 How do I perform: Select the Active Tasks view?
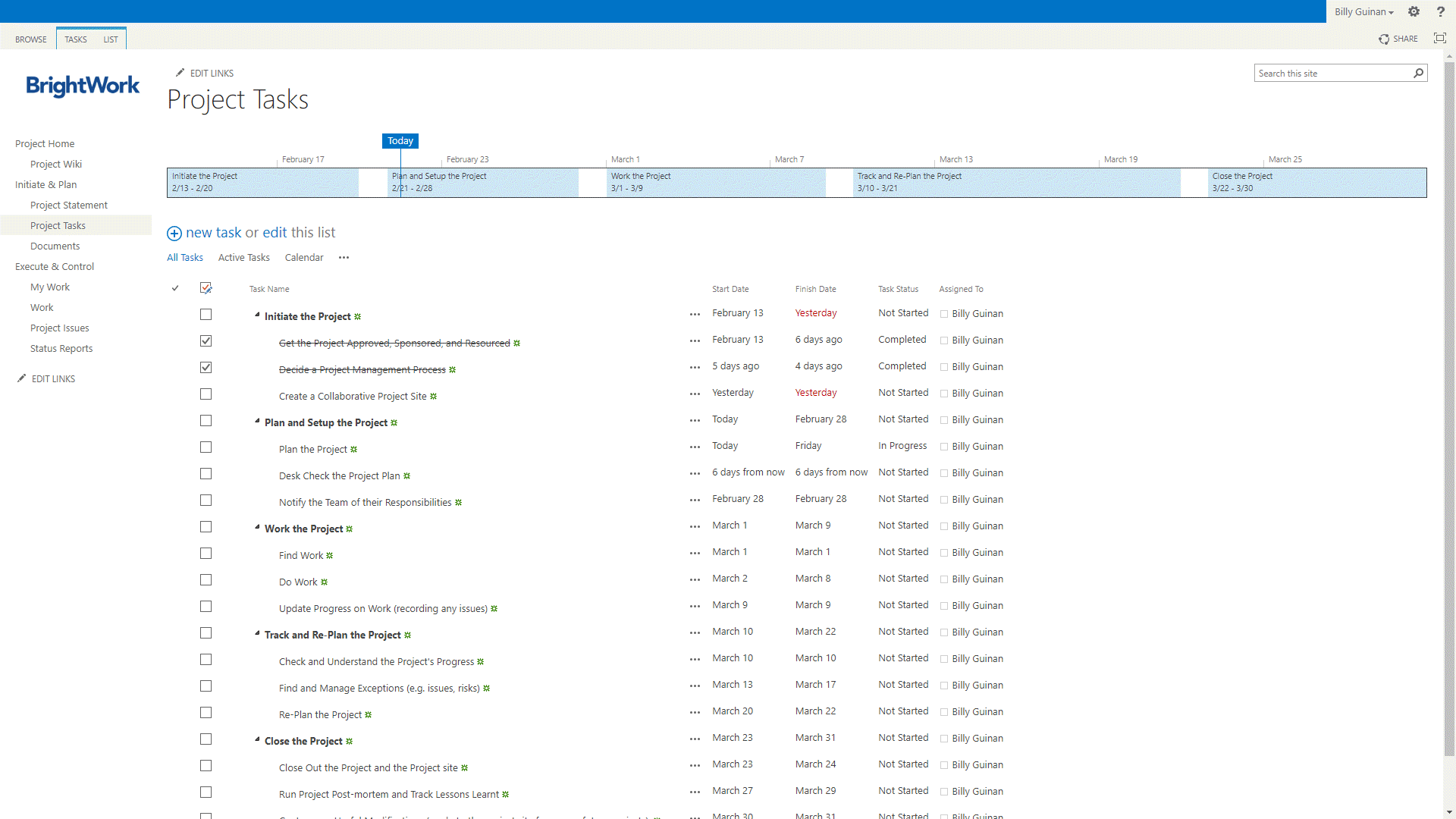tap(243, 258)
